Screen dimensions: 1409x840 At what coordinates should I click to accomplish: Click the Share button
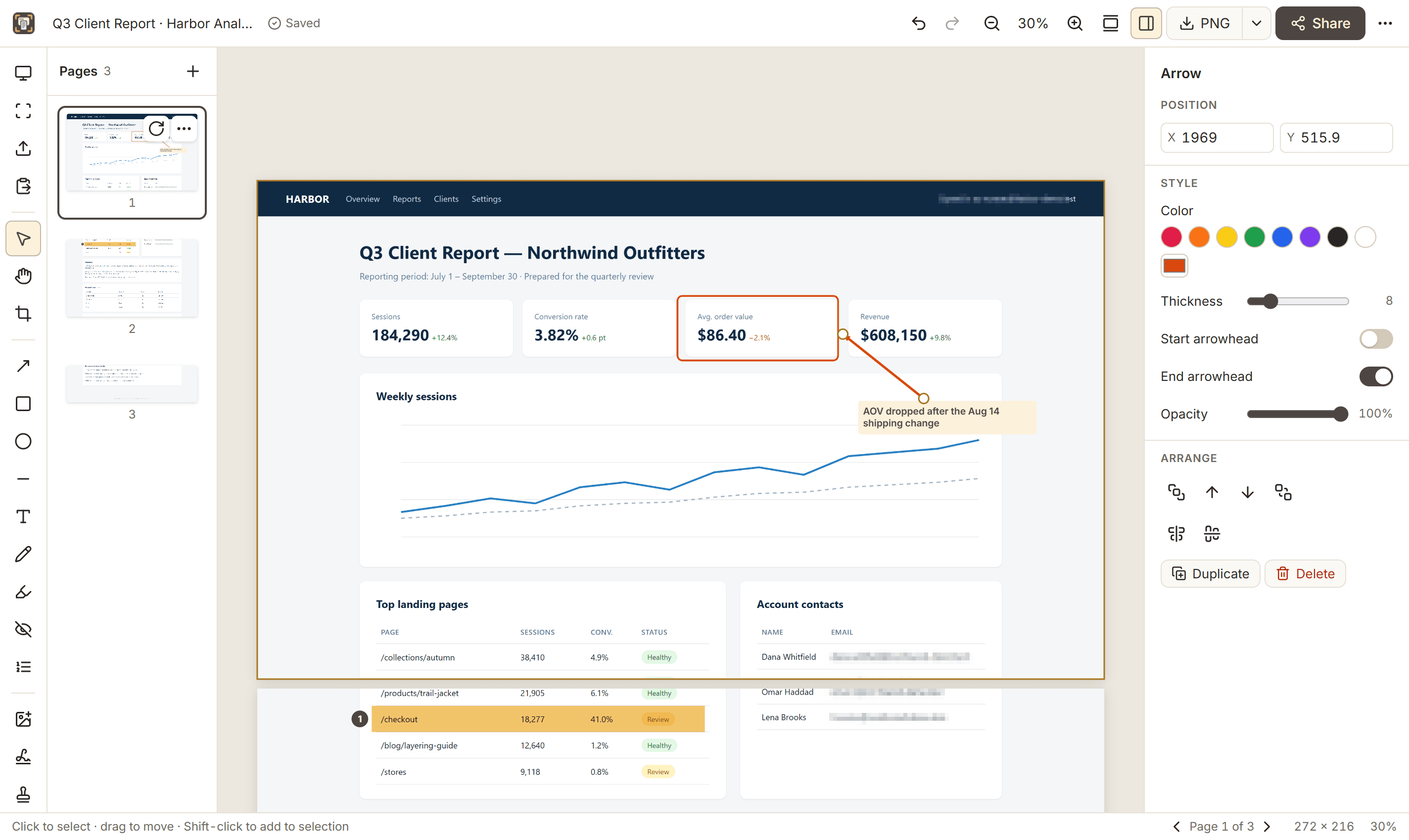click(1320, 23)
